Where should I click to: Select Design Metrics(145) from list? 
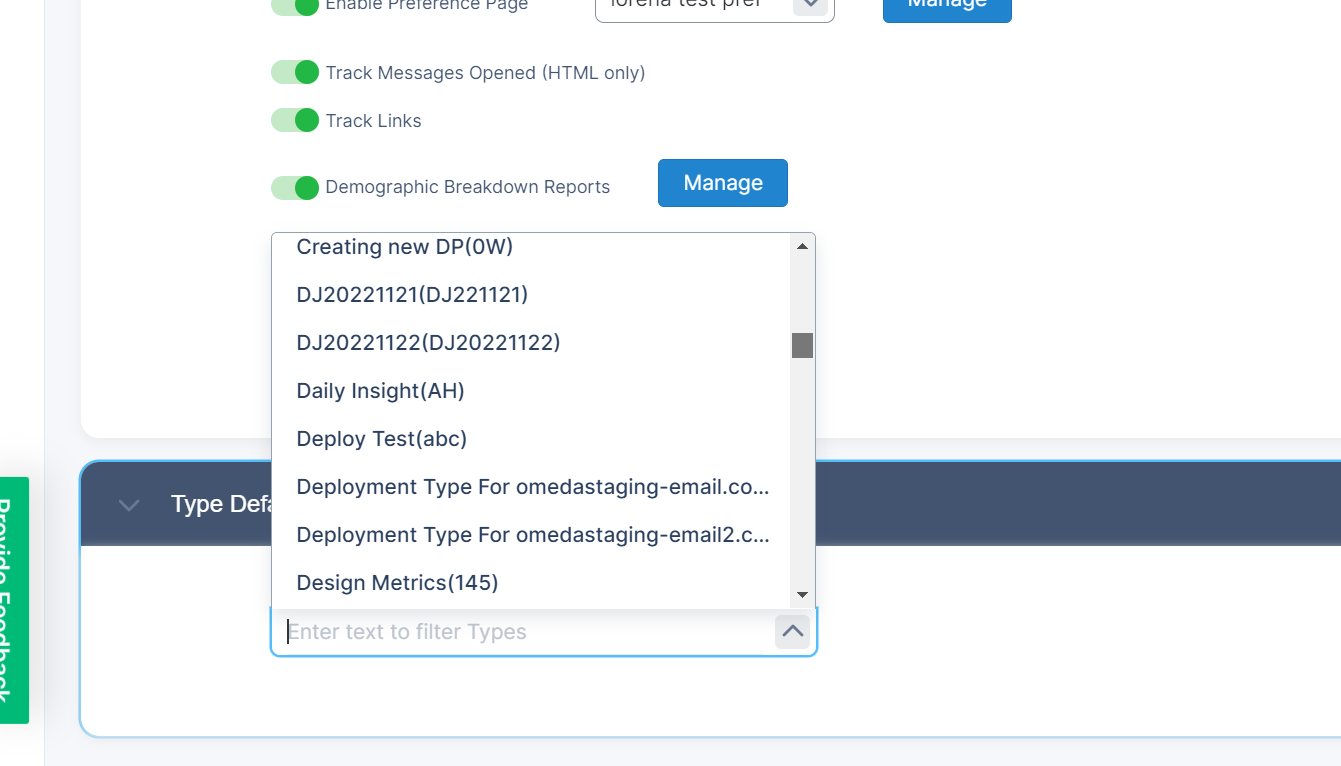pos(397,583)
